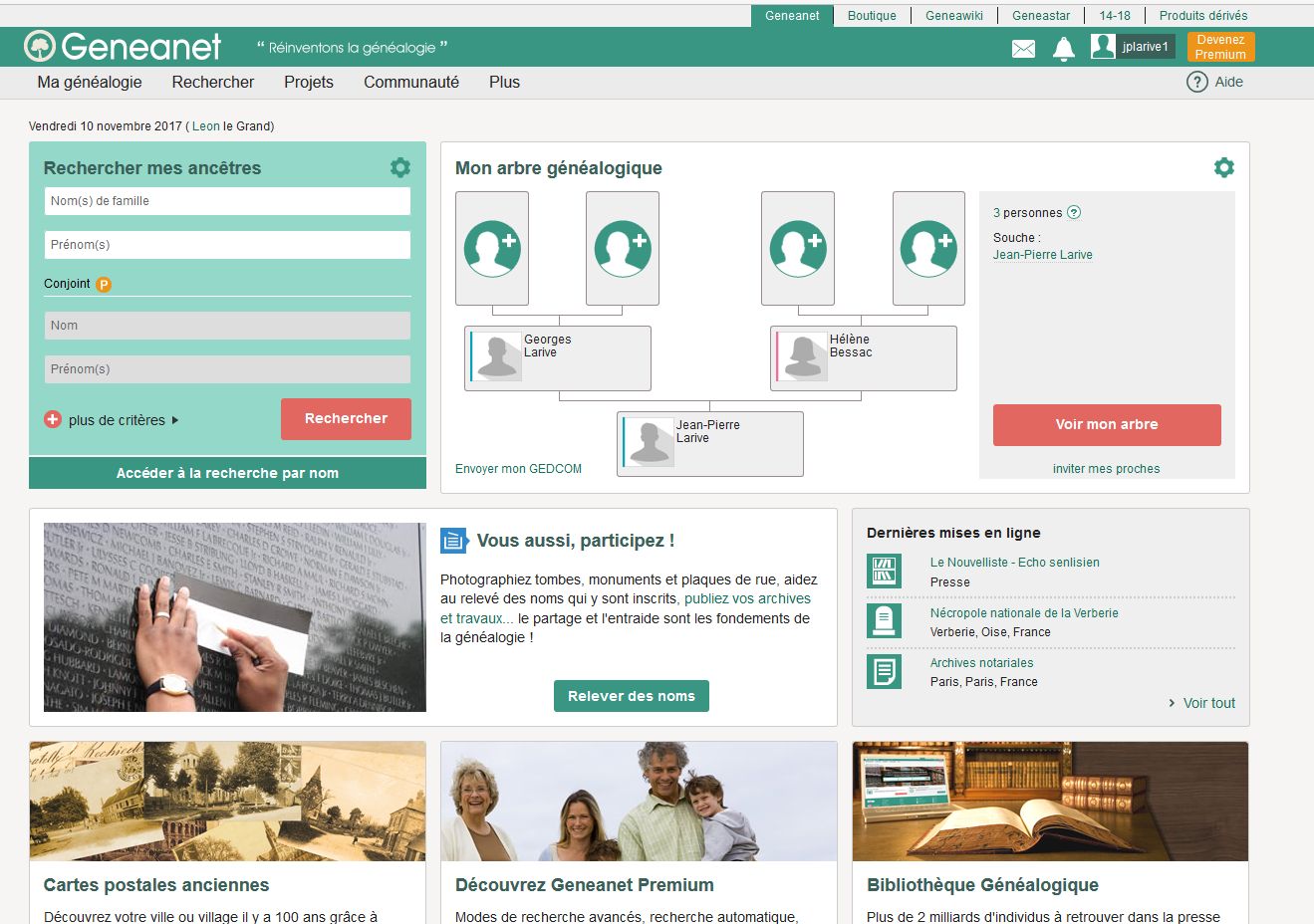This screenshot has width=1314, height=924.
Task: Click the Bibliothèque Généalogique book image
Action: coord(1050,802)
